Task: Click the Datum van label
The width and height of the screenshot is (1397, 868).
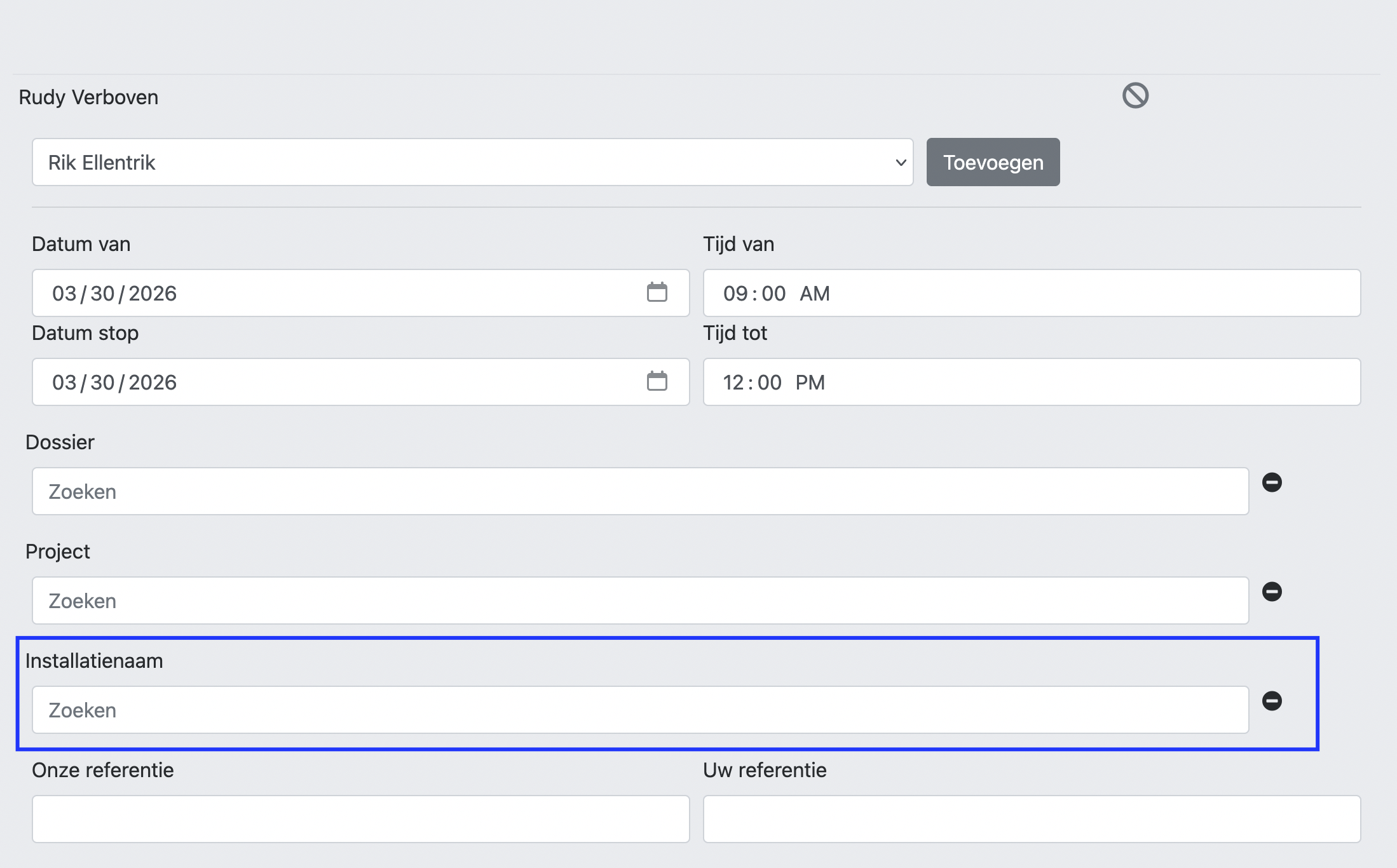Action: coord(81,244)
